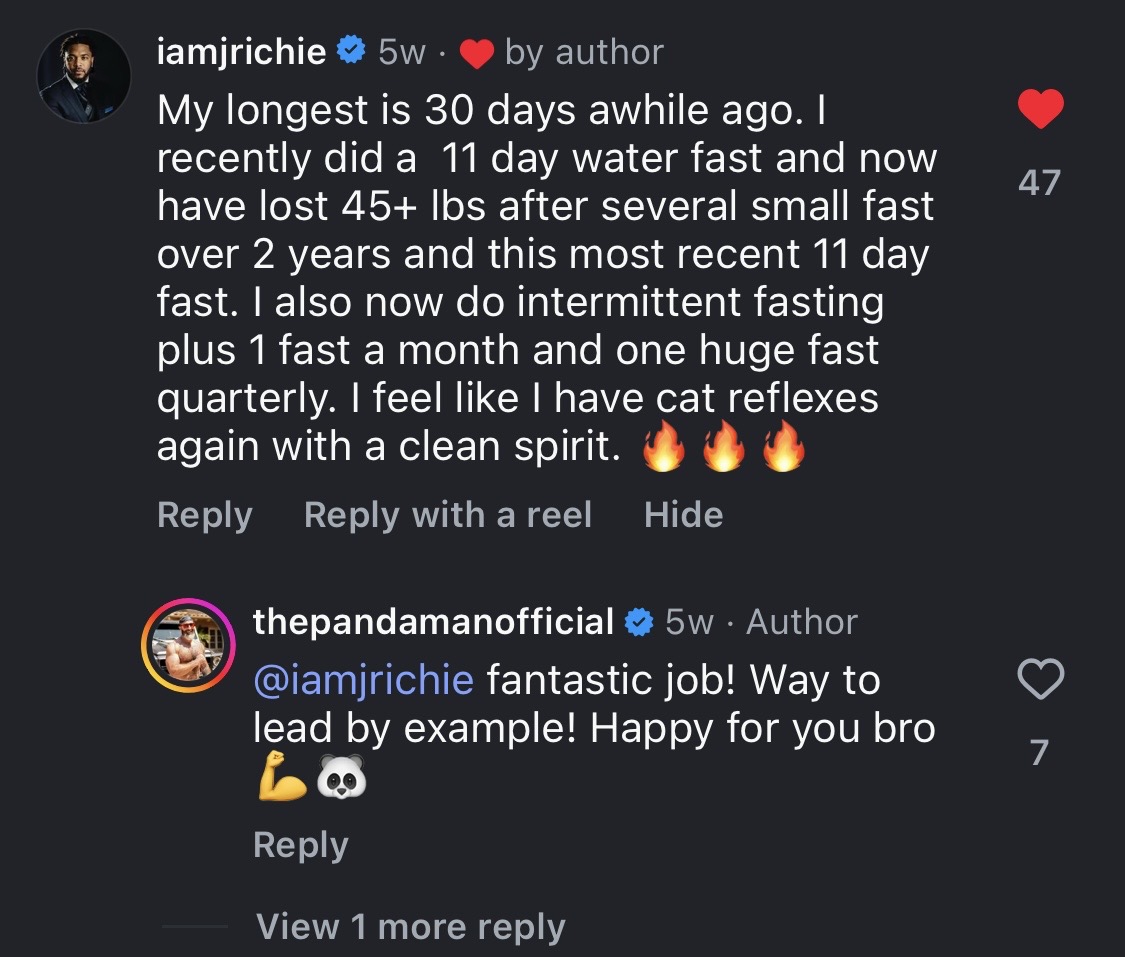The image size is (1125, 957).
Task: Tap the @iamjrichie mention in the reply
Action: pyautogui.click(x=363, y=681)
